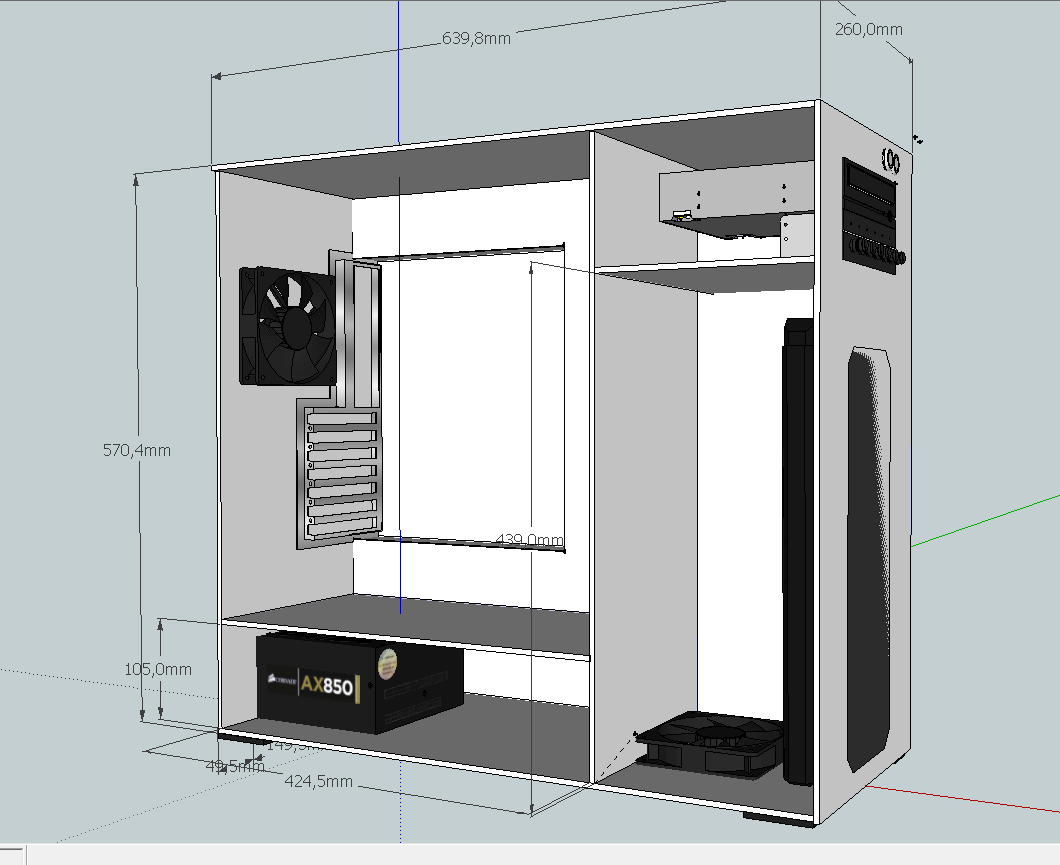Click the fan lying on the case floor
The height and width of the screenshot is (865, 1060).
coord(710,744)
